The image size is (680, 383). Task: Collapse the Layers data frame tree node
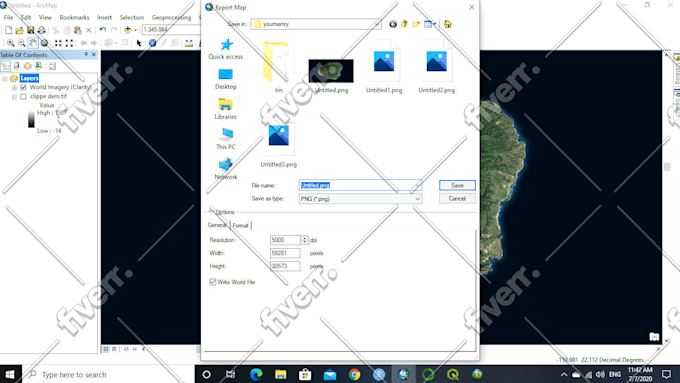(5, 79)
